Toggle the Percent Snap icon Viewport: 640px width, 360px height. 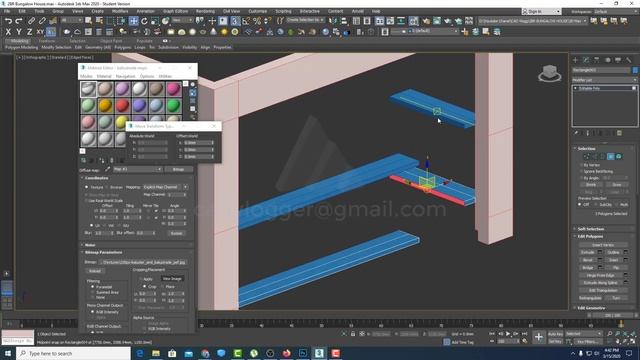257,20
